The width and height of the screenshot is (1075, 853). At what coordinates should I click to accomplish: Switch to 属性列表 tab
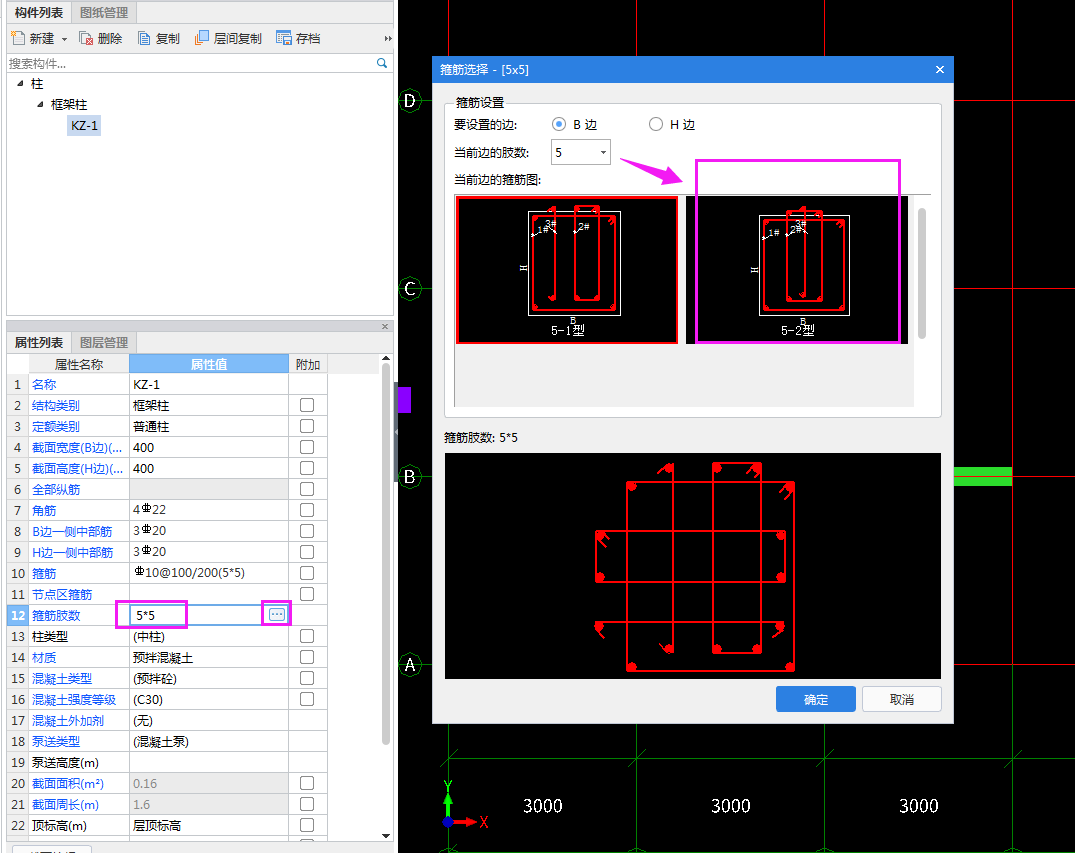click(x=39, y=342)
